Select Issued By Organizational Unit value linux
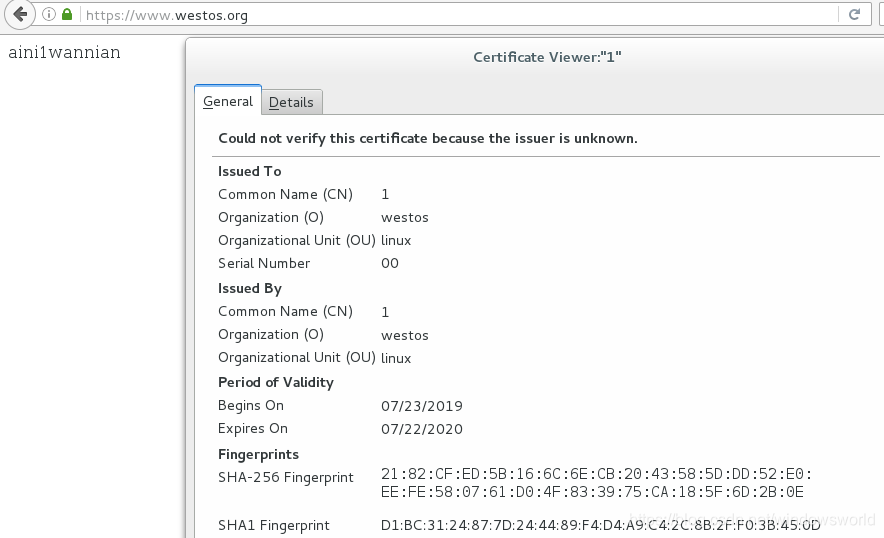 click(x=396, y=358)
